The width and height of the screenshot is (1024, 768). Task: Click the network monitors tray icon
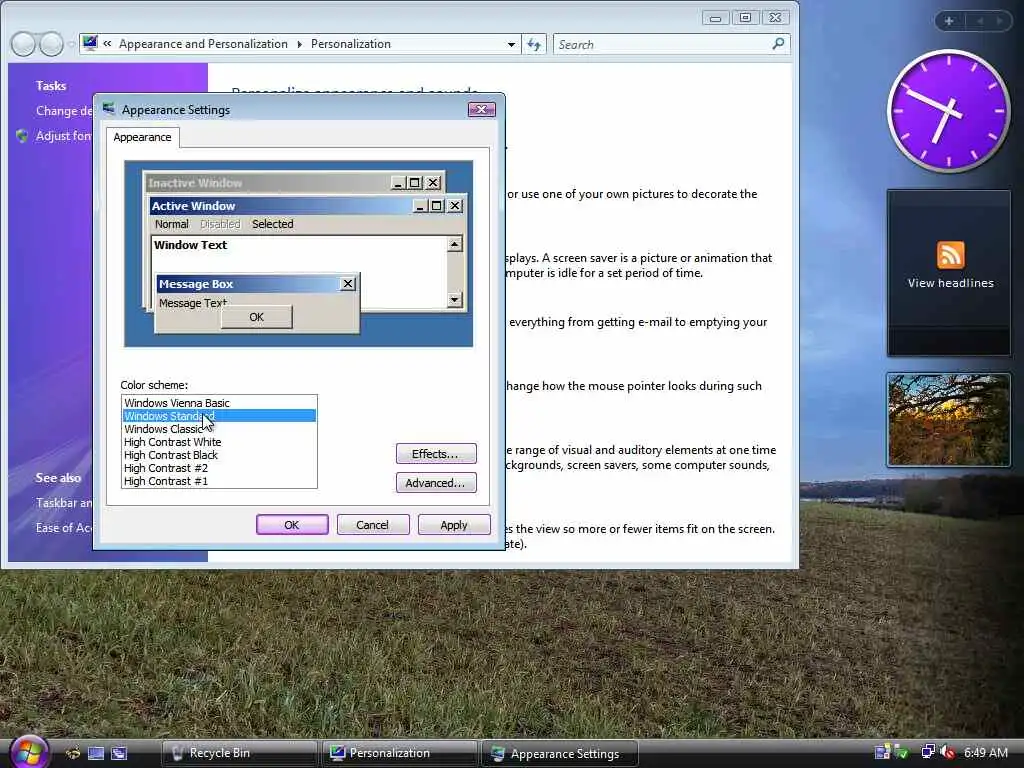(x=928, y=752)
